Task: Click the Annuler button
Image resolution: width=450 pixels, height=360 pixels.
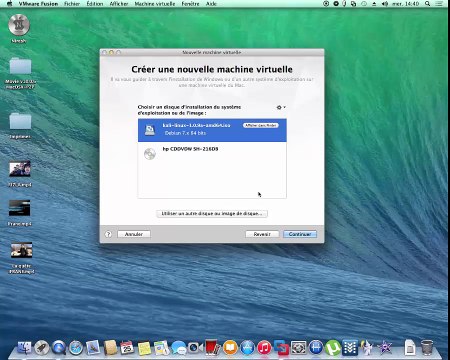Action: [134, 234]
